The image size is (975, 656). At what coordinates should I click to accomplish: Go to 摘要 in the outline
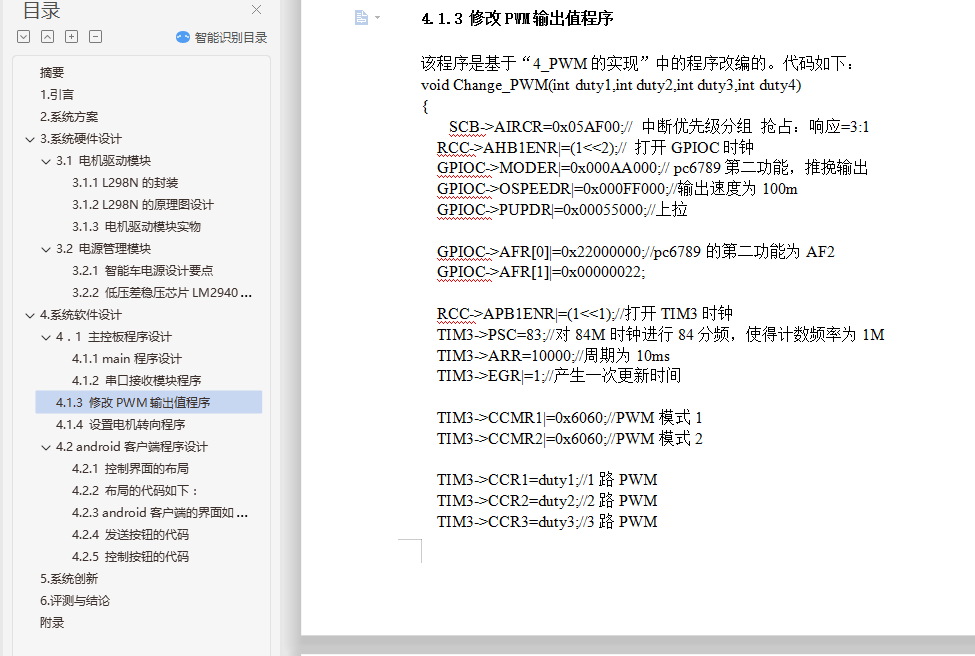coord(52,73)
